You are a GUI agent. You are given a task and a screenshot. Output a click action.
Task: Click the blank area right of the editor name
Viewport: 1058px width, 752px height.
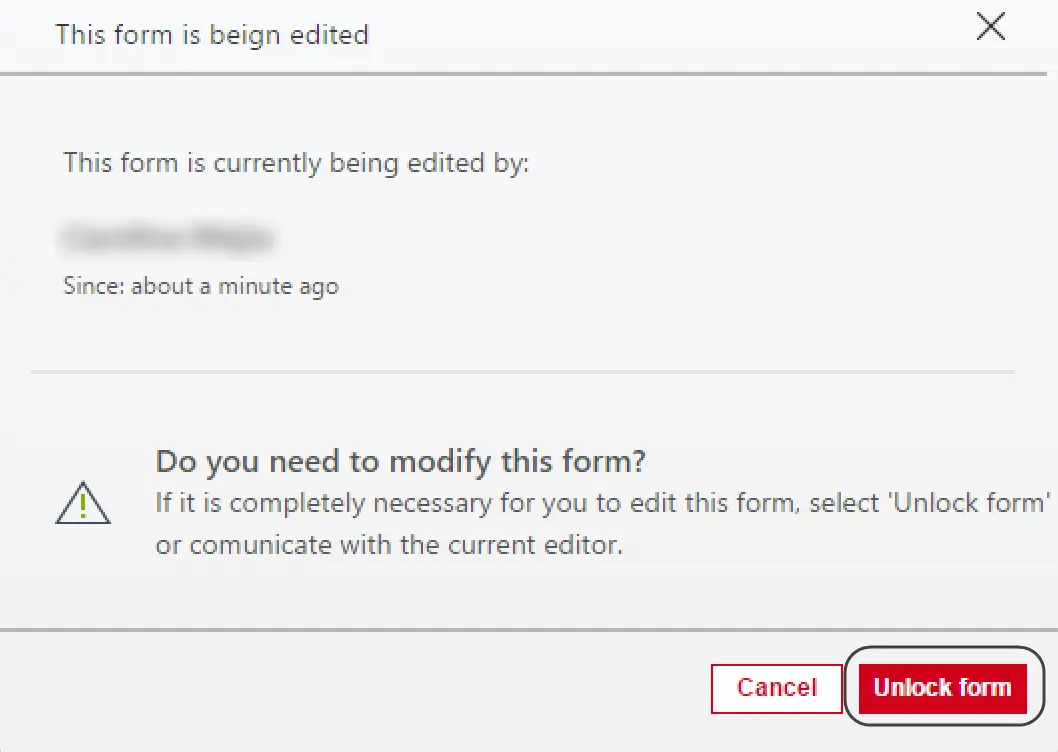pyautogui.click(x=641, y=237)
